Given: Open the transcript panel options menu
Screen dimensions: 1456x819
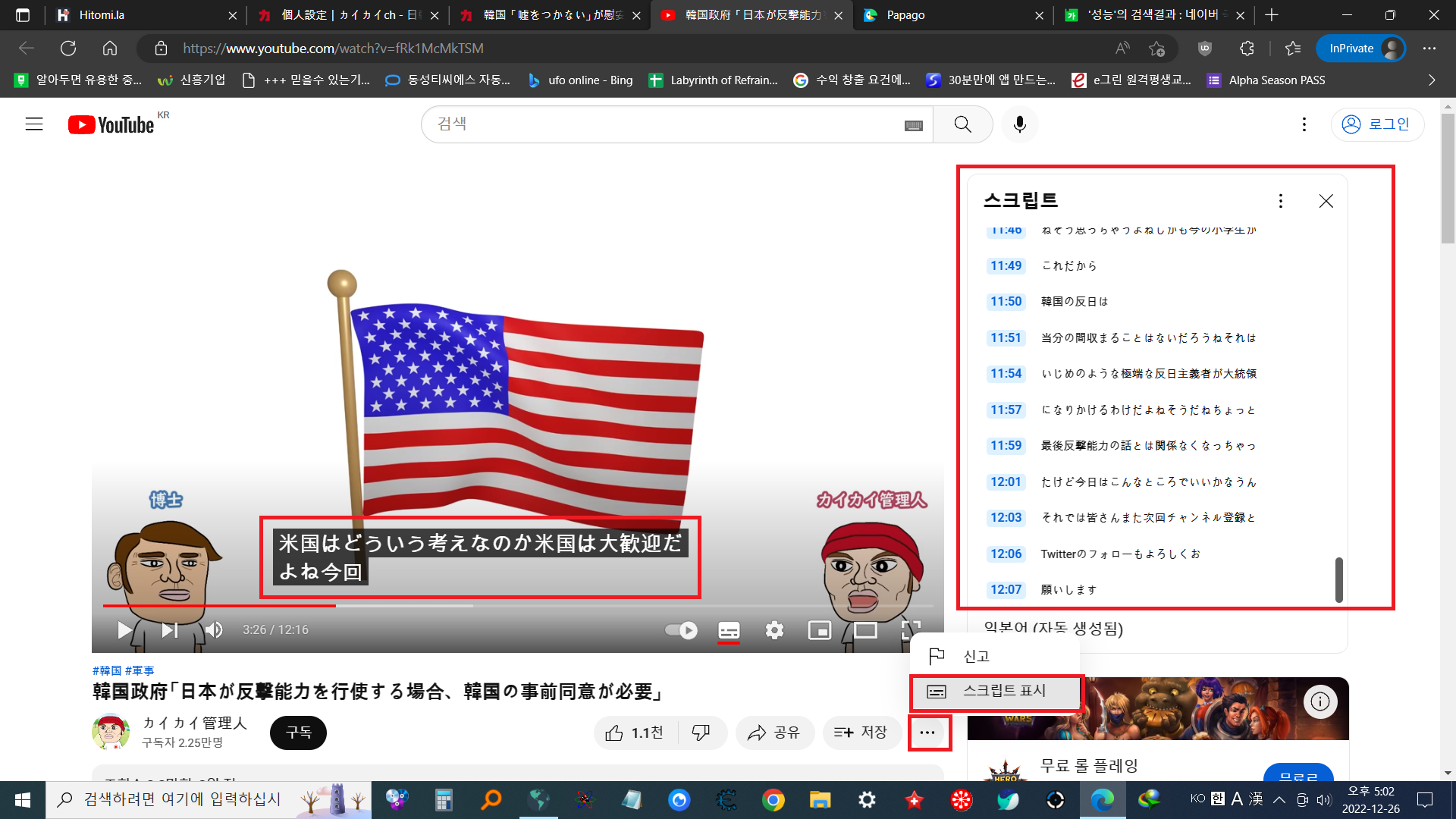Looking at the screenshot, I should 1281,201.
